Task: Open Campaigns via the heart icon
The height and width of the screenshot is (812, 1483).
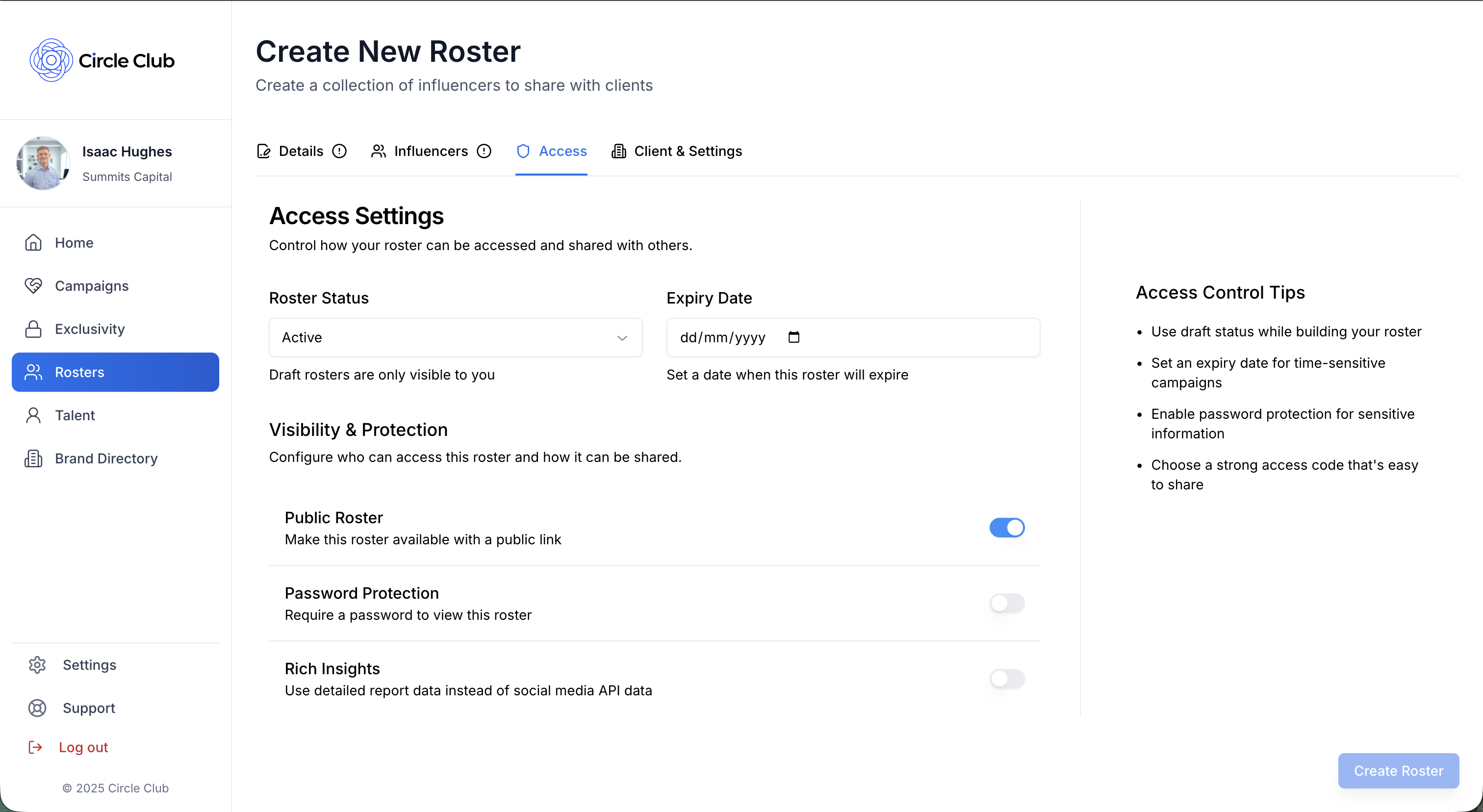Action: click(x=33, y=285)
